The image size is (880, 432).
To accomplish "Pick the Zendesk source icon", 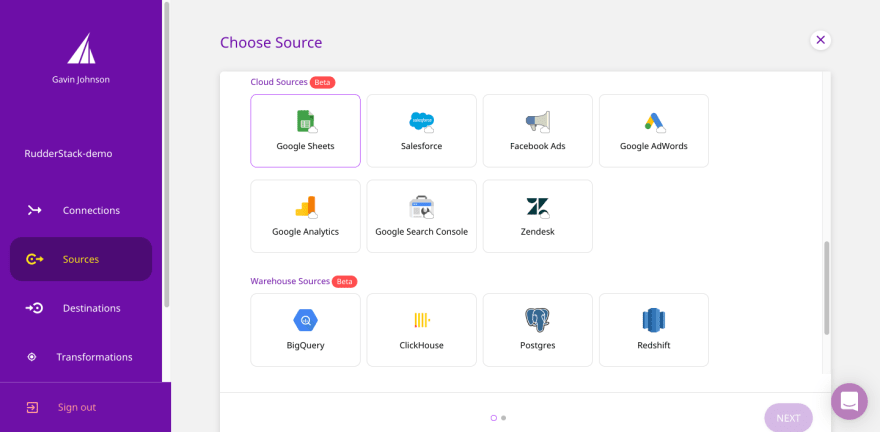I will click(x=538, y=207).
